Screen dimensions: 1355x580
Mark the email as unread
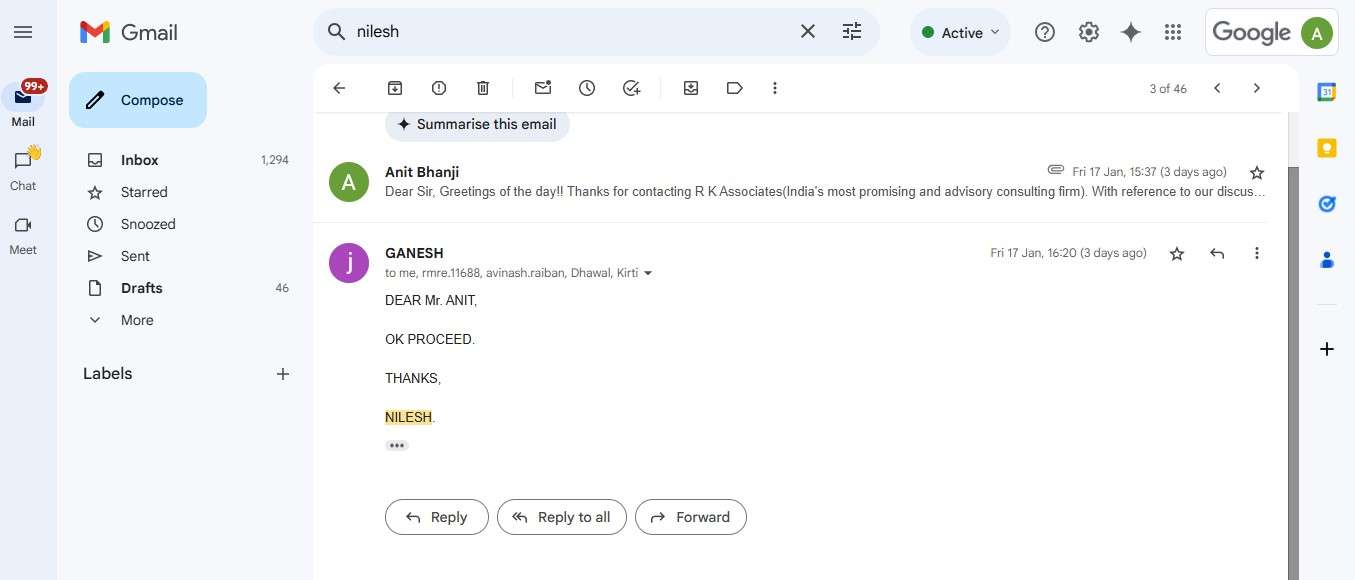[x=543, y=88]
